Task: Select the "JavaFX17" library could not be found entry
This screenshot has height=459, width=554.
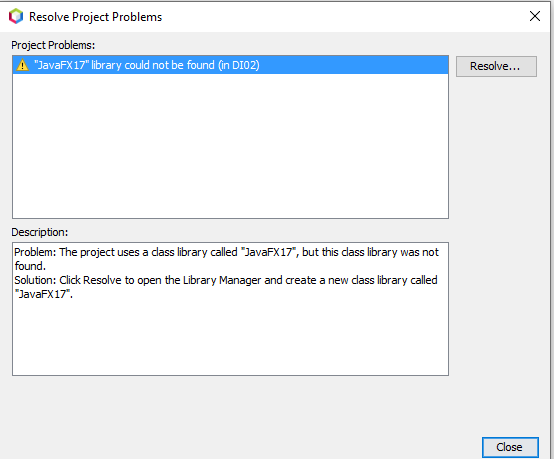Action: point(230,65)
